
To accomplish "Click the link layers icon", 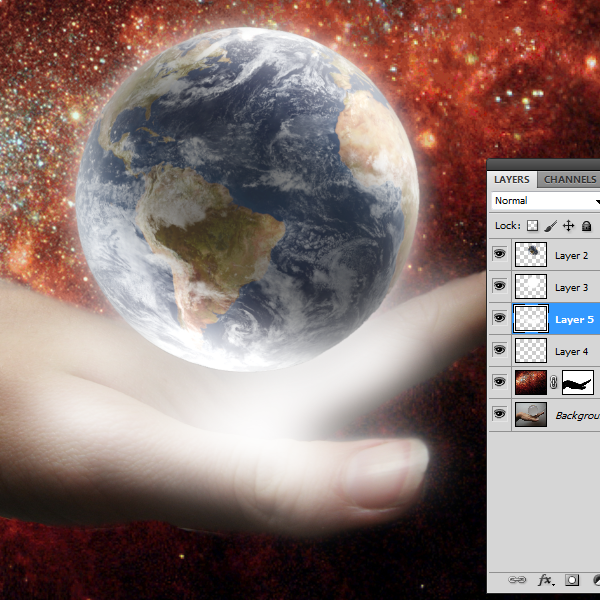I will pos(517,580).
